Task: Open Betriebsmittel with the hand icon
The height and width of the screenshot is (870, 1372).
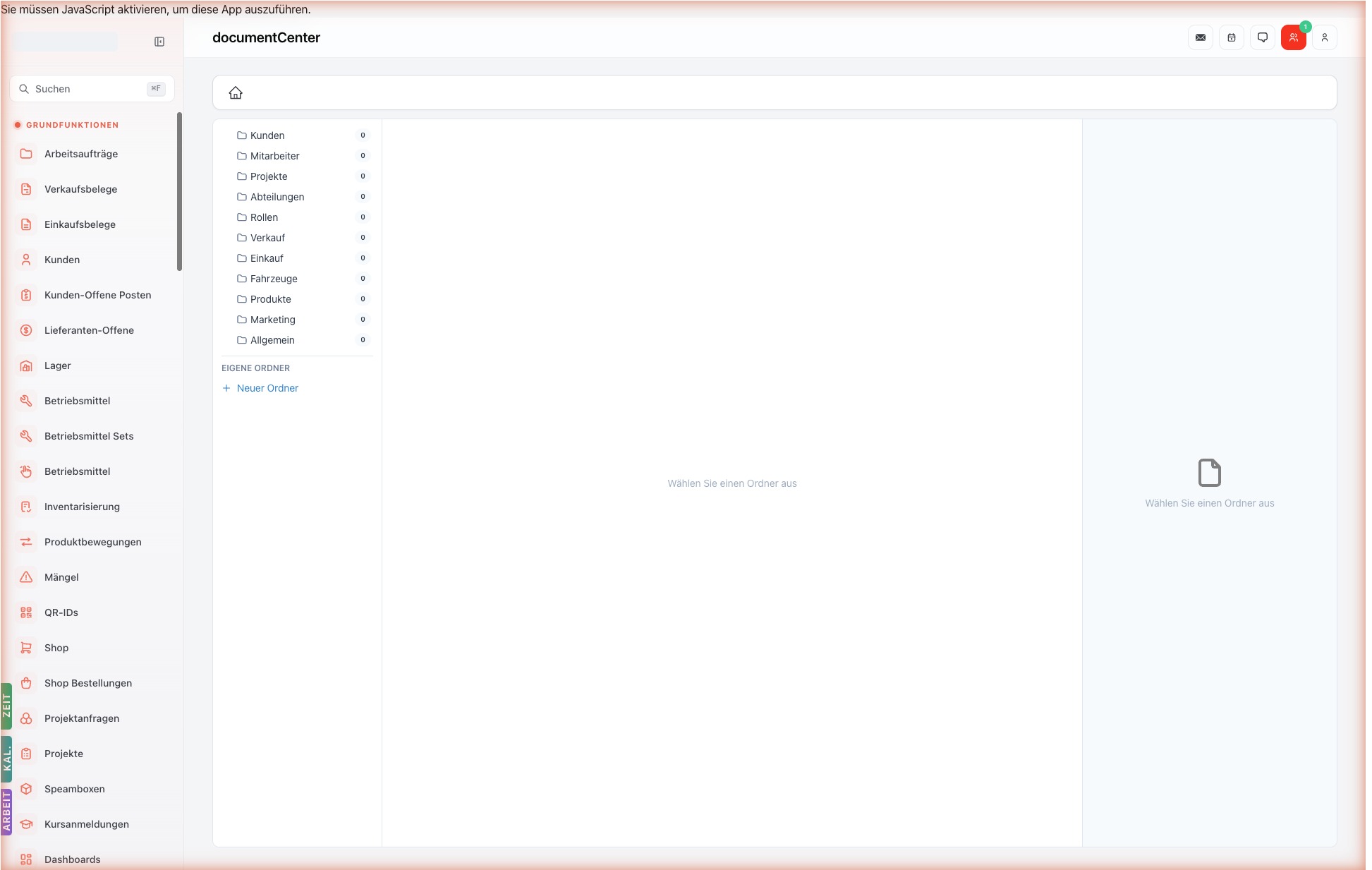Action: (92, 471)
